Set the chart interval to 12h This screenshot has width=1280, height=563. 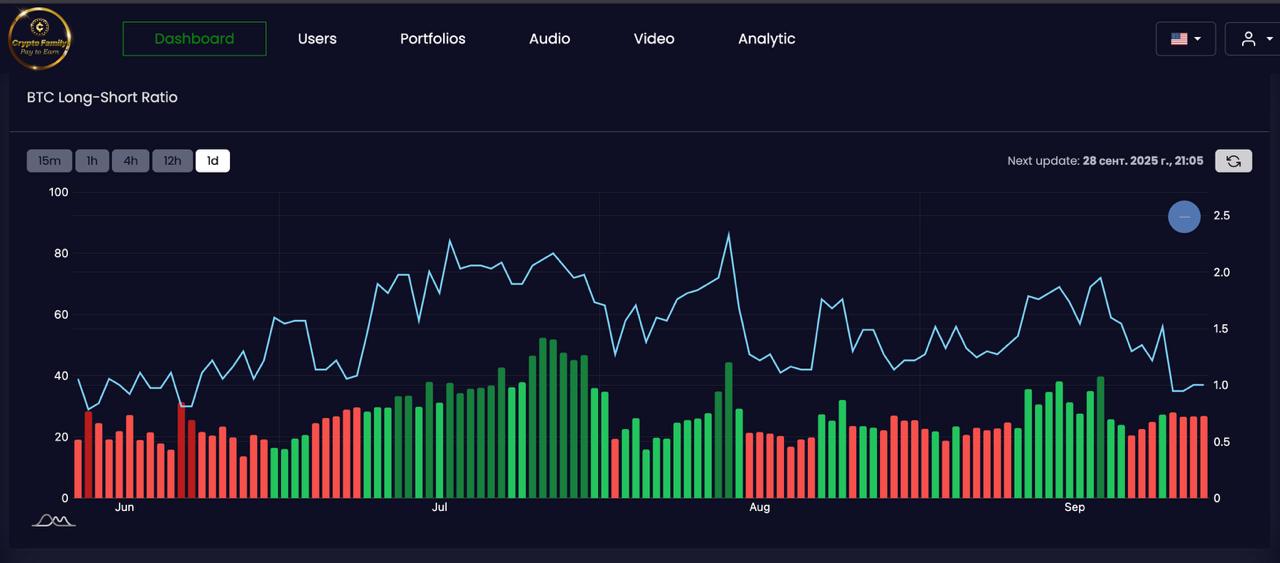(x=172, y=161)
